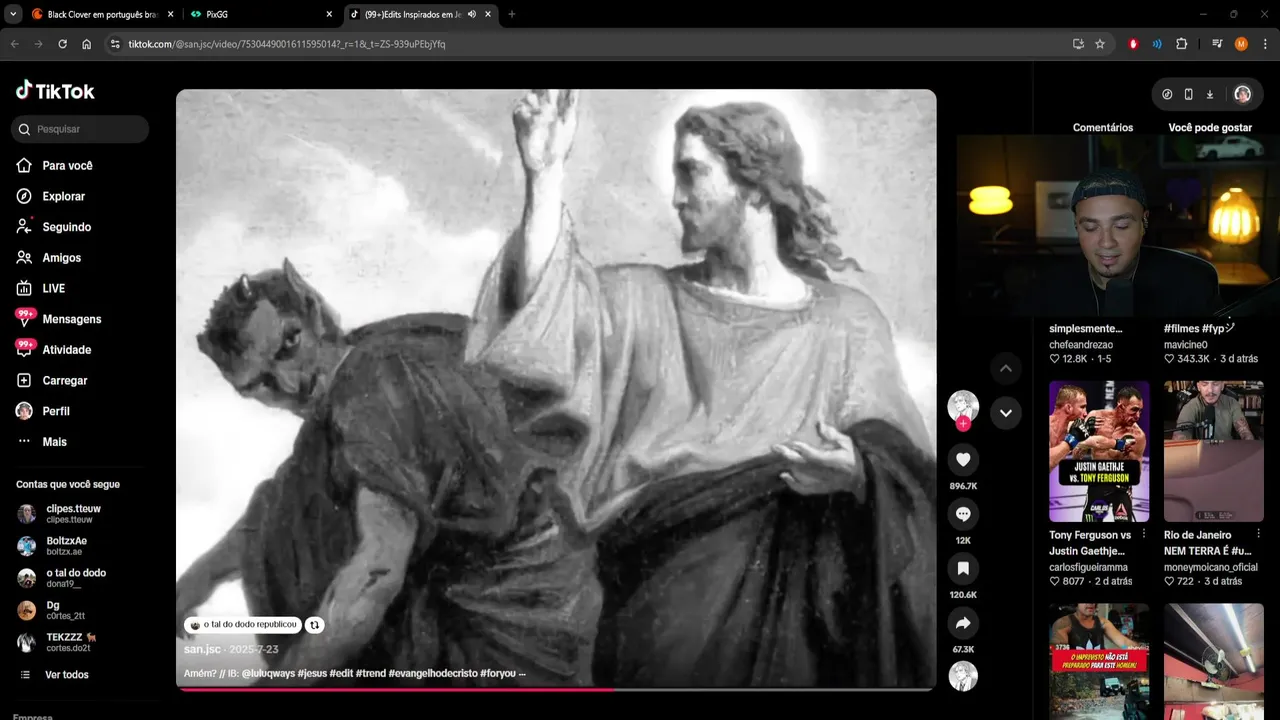The height and width of the screenshot is (720, 1280).
Task: Open san.jsc username on the video
Action: tap(202, 649)
